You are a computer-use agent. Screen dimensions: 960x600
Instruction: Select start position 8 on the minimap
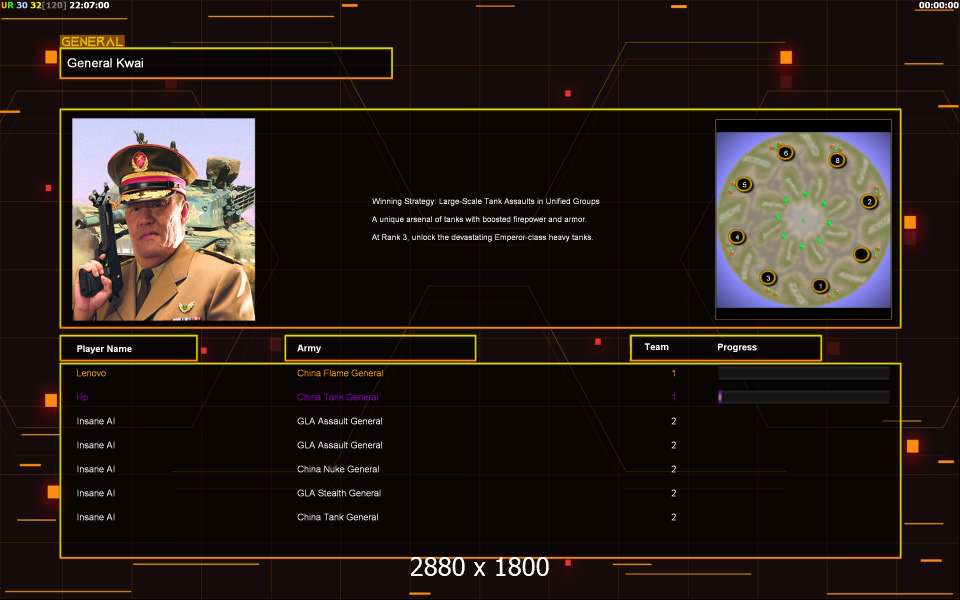[x=837, y=160]
